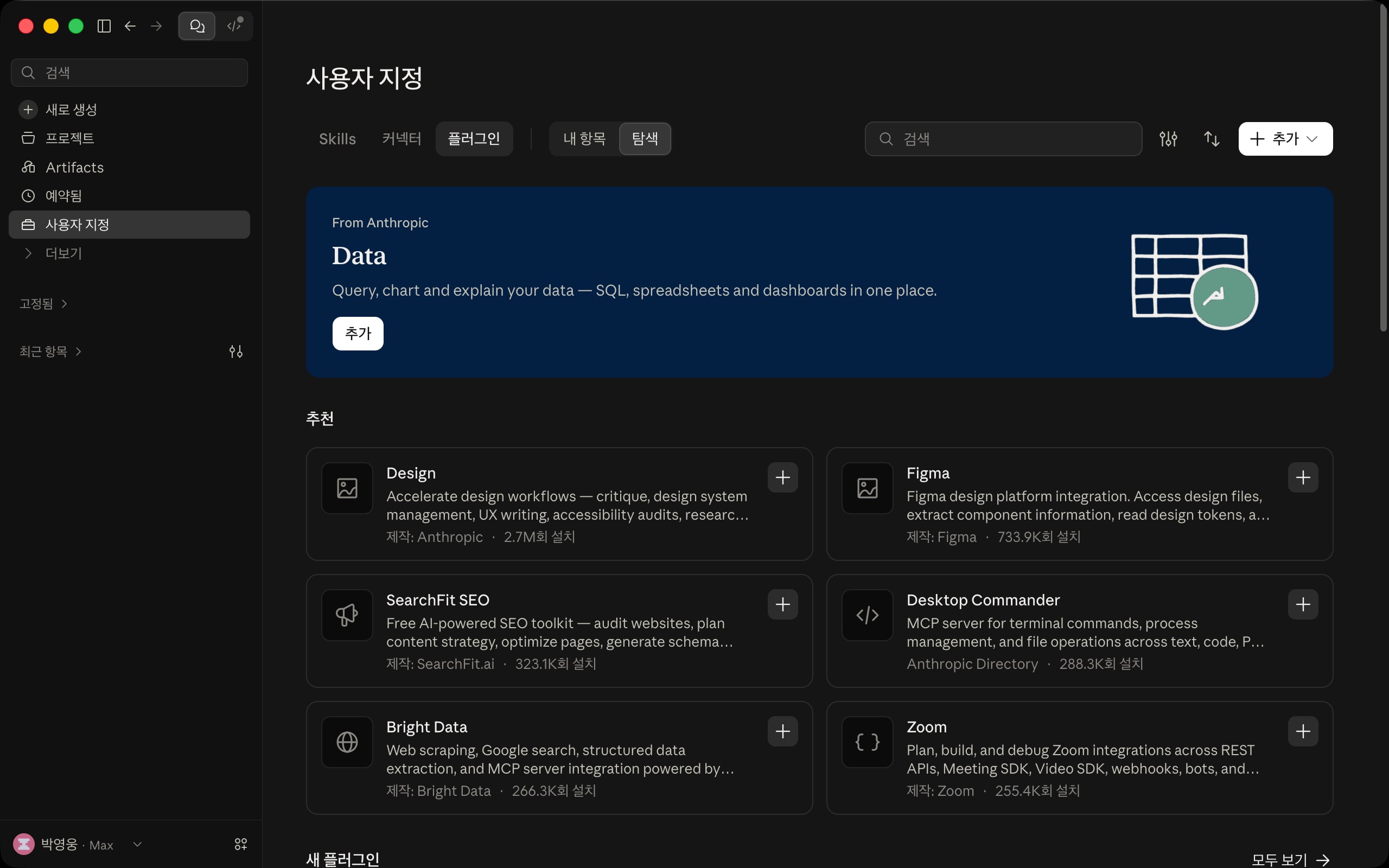Switch to the 커넥터 tab
Viewport: 1389px width, 868px height.
[402, 139]
